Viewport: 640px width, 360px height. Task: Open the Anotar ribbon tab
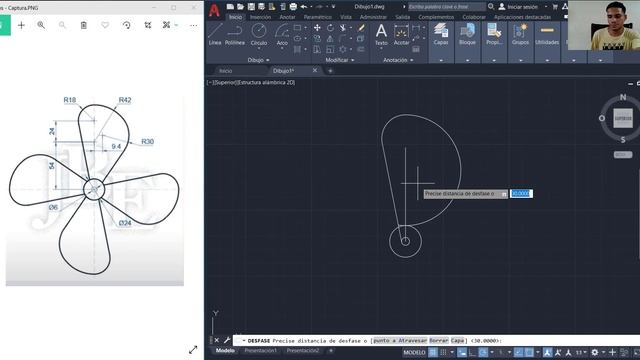(287, 17)
